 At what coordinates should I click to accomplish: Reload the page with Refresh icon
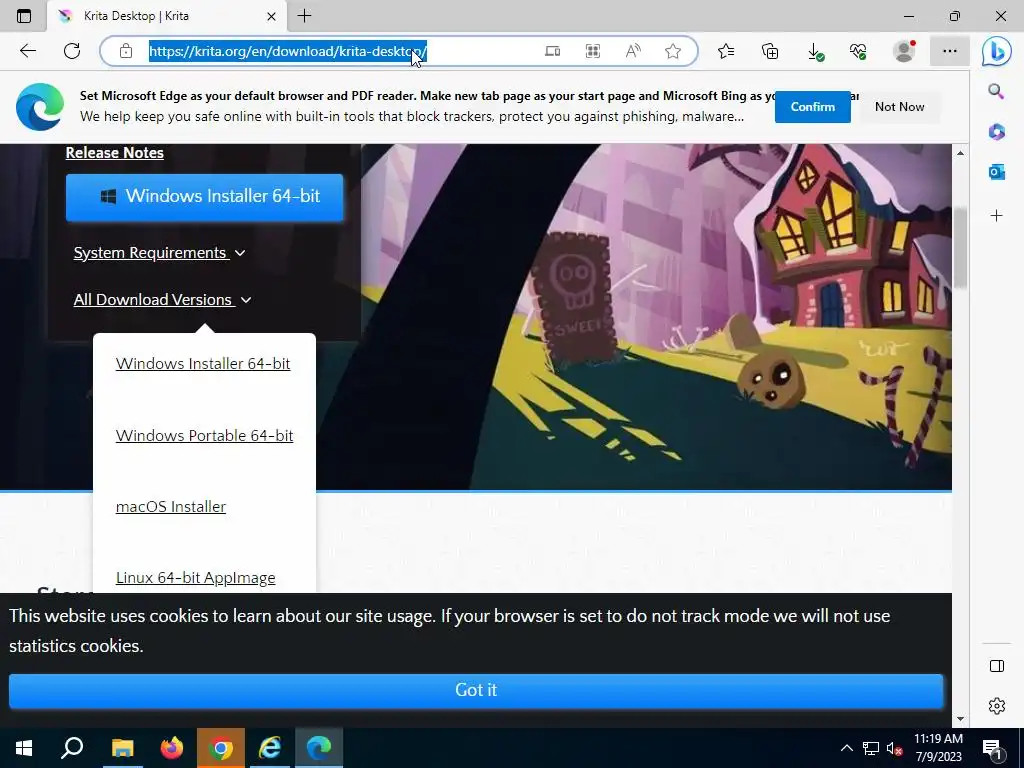click(x=72, y=51)
